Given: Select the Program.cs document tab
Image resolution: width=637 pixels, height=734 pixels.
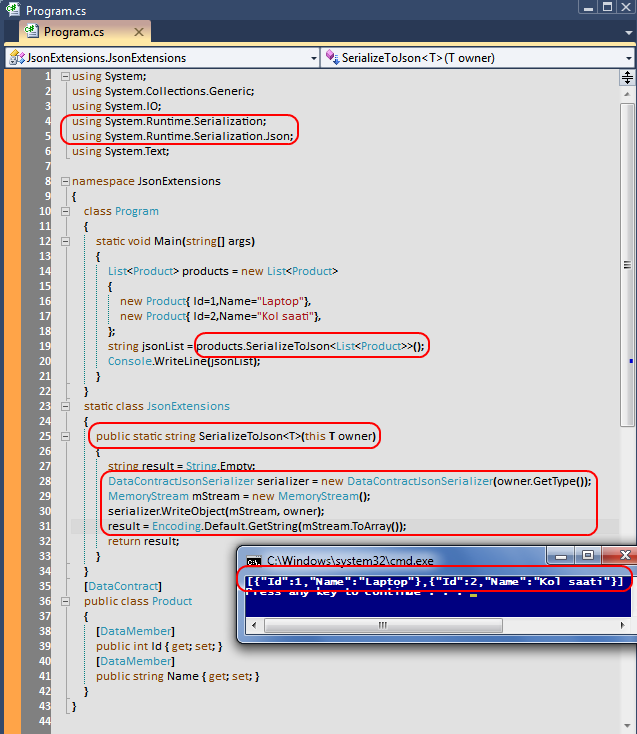Looking at the screenshot, I should pyautogui.click(x=74, y=32).
